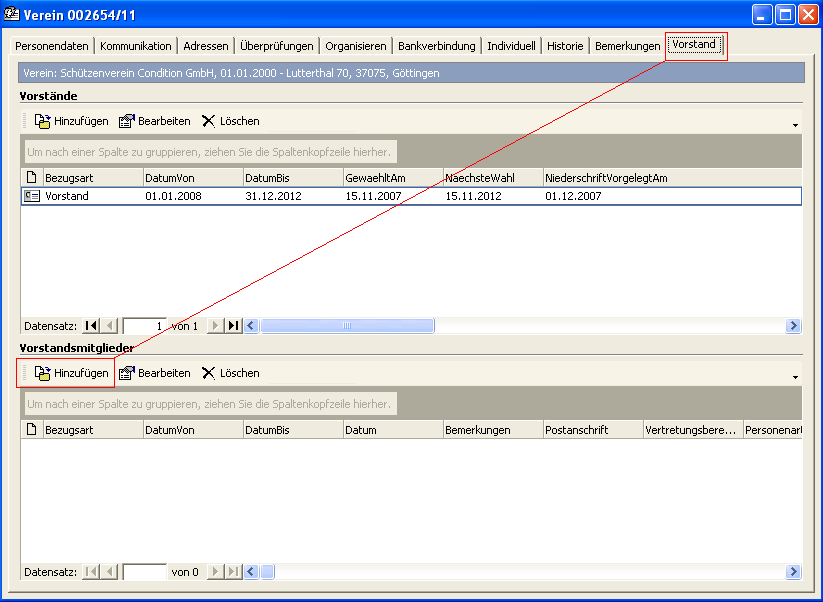Click Hinzufügen in the Vorstände toolbar
The height and width of the screenshot is (602, 823).
pos(71,121)
